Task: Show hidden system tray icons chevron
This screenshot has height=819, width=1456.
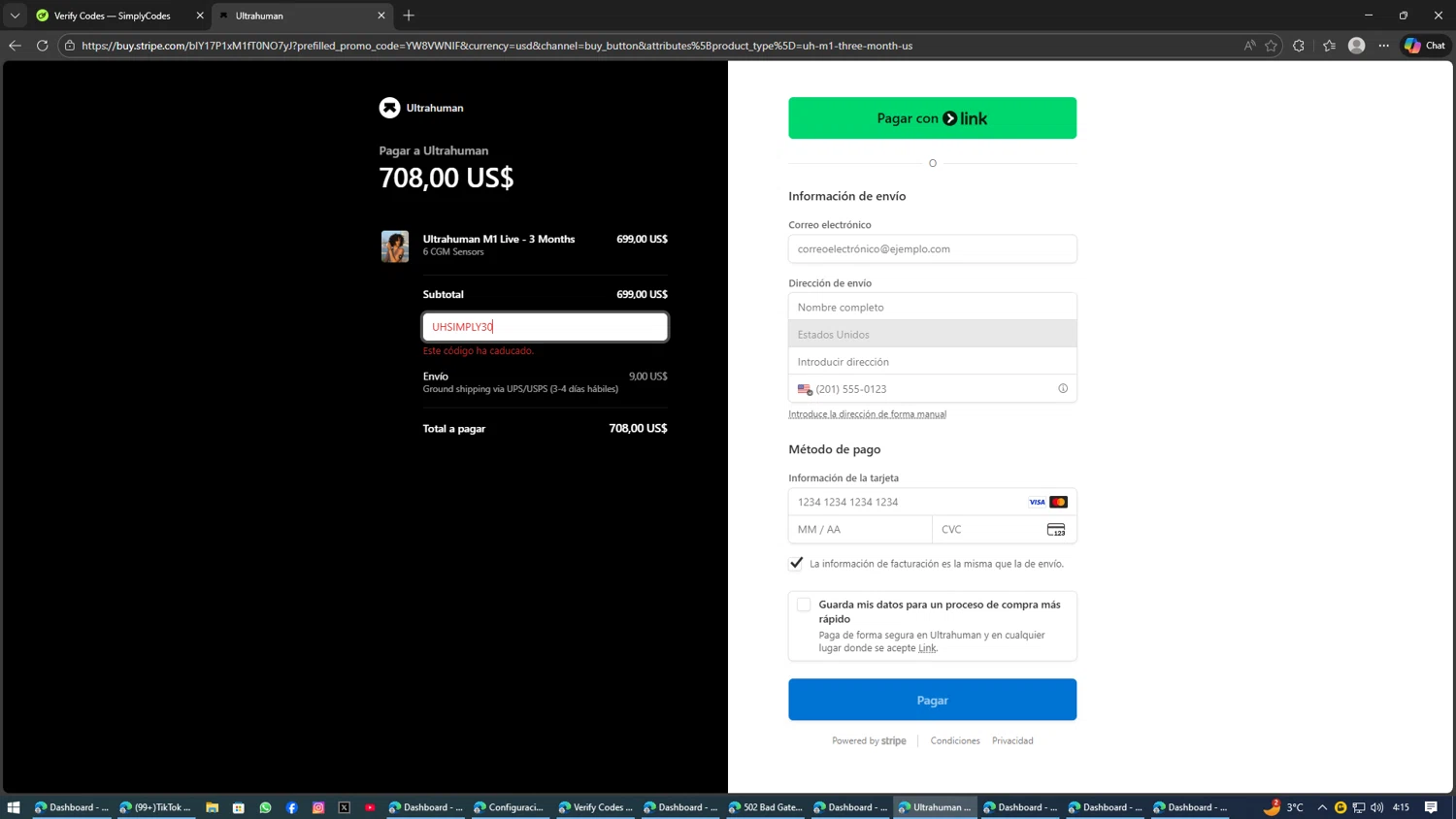Action: tap(1322, 807)
